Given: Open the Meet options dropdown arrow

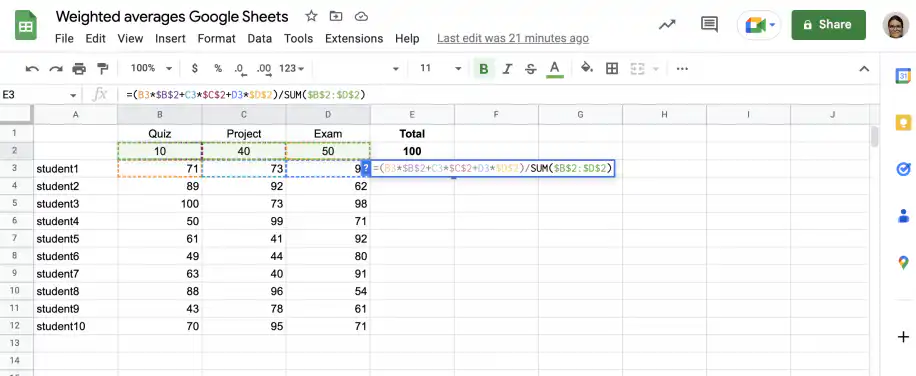Looking at the screenshot, I should tap(772, 25).
